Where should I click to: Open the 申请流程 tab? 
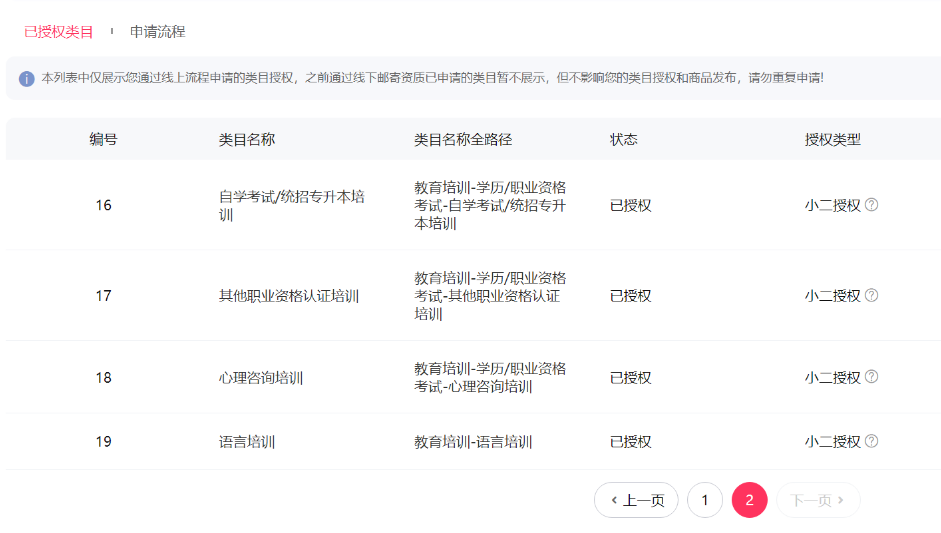[x=157, y=32]
